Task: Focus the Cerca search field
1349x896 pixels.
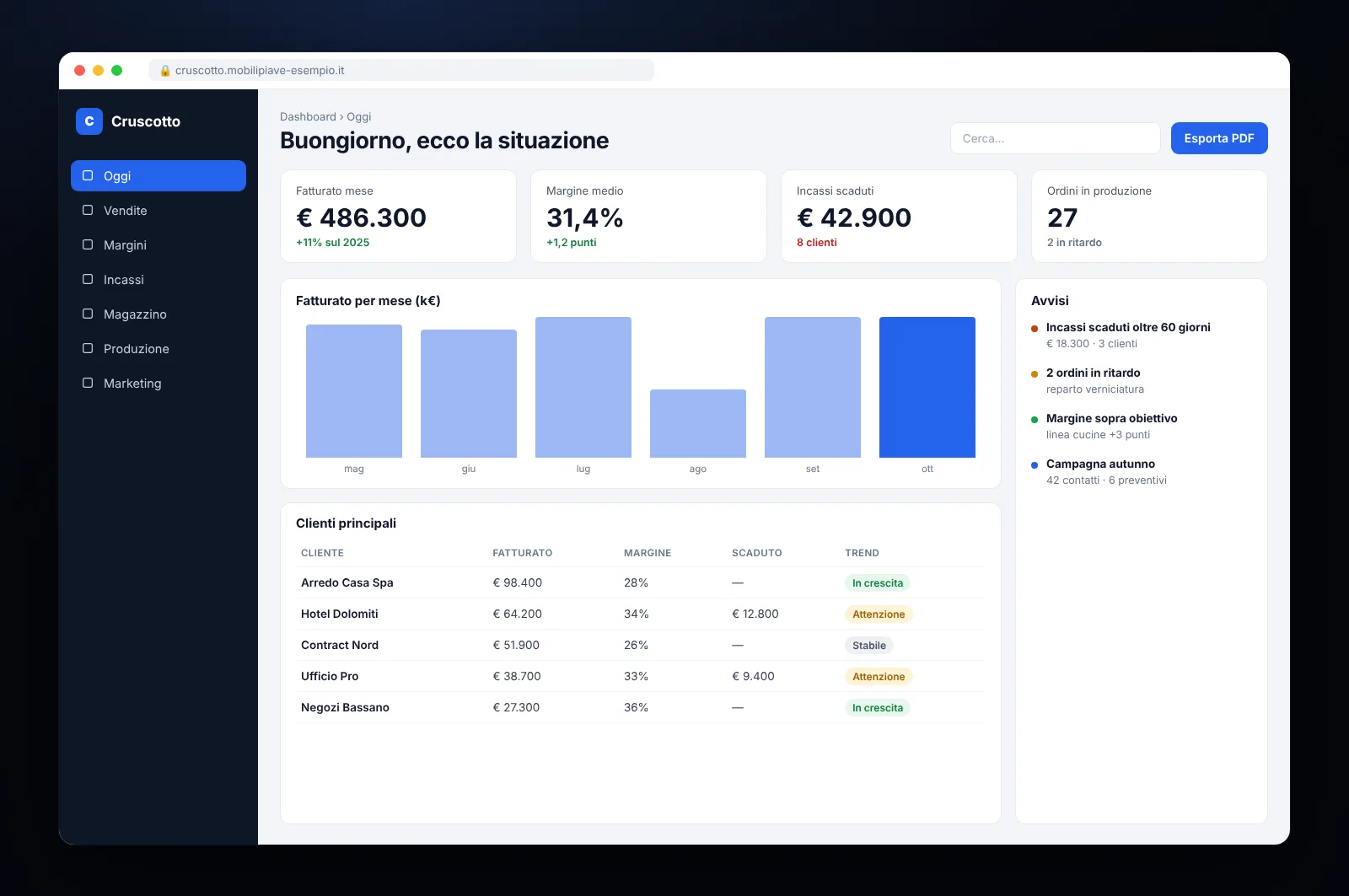Action: (1056, 138)
